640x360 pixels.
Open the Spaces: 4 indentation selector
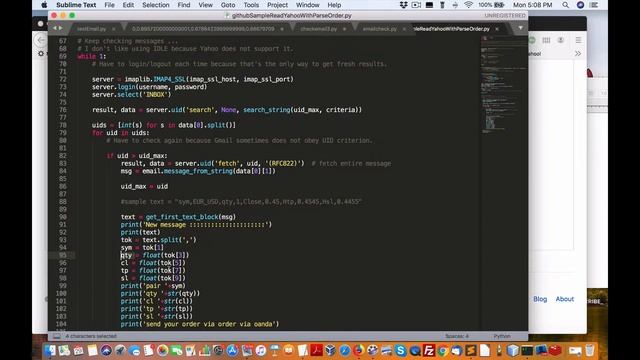point(457,336)
